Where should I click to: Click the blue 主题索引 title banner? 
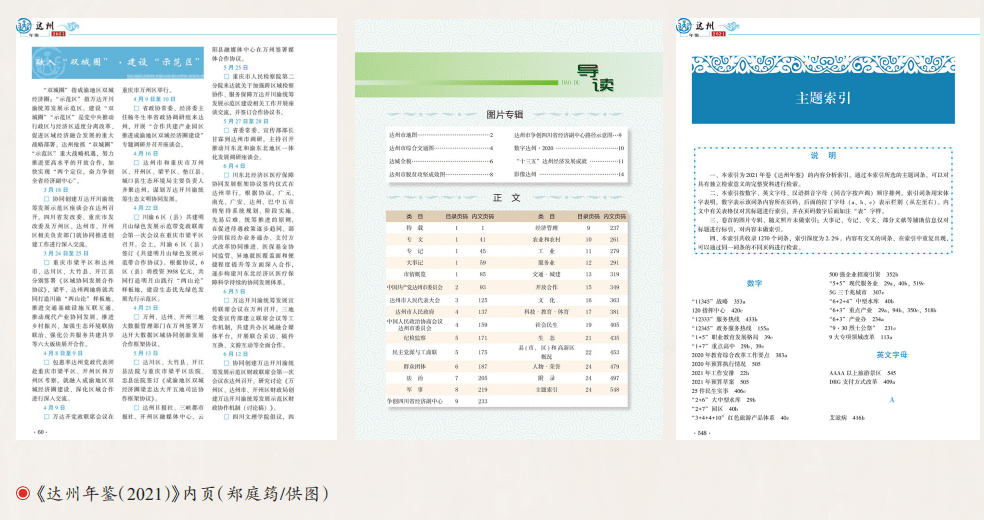coord(823,98)
